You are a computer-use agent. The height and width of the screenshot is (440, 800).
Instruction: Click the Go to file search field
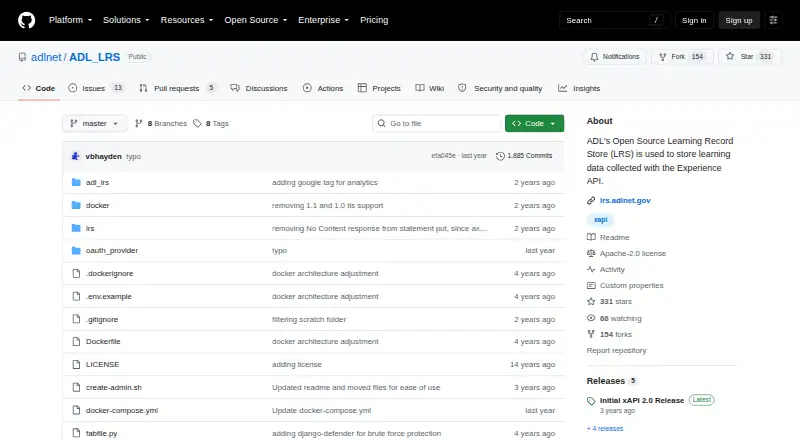point(437,124)
